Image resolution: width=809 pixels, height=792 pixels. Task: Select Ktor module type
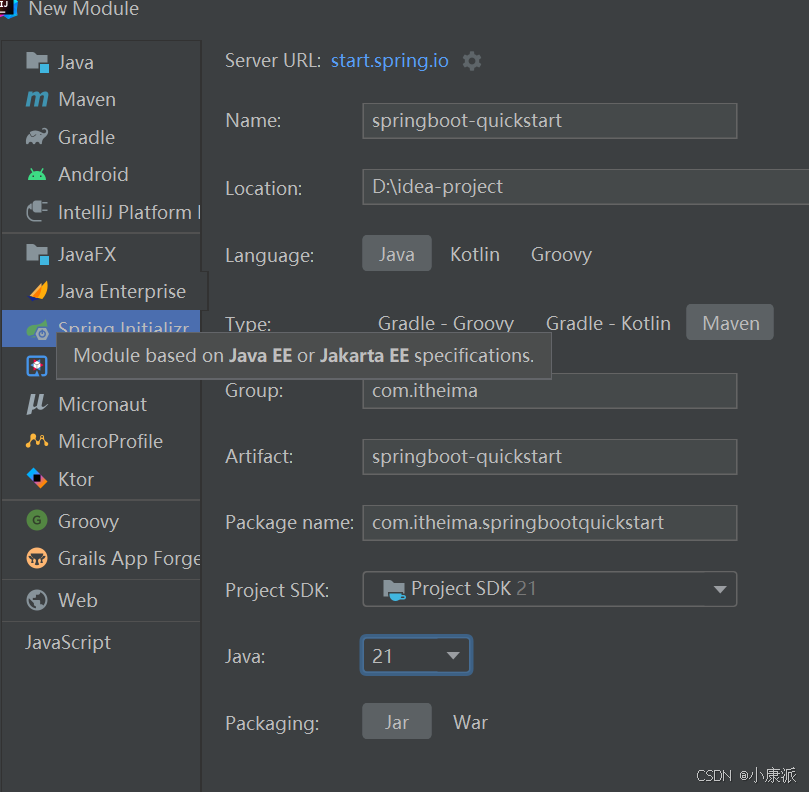101,479
